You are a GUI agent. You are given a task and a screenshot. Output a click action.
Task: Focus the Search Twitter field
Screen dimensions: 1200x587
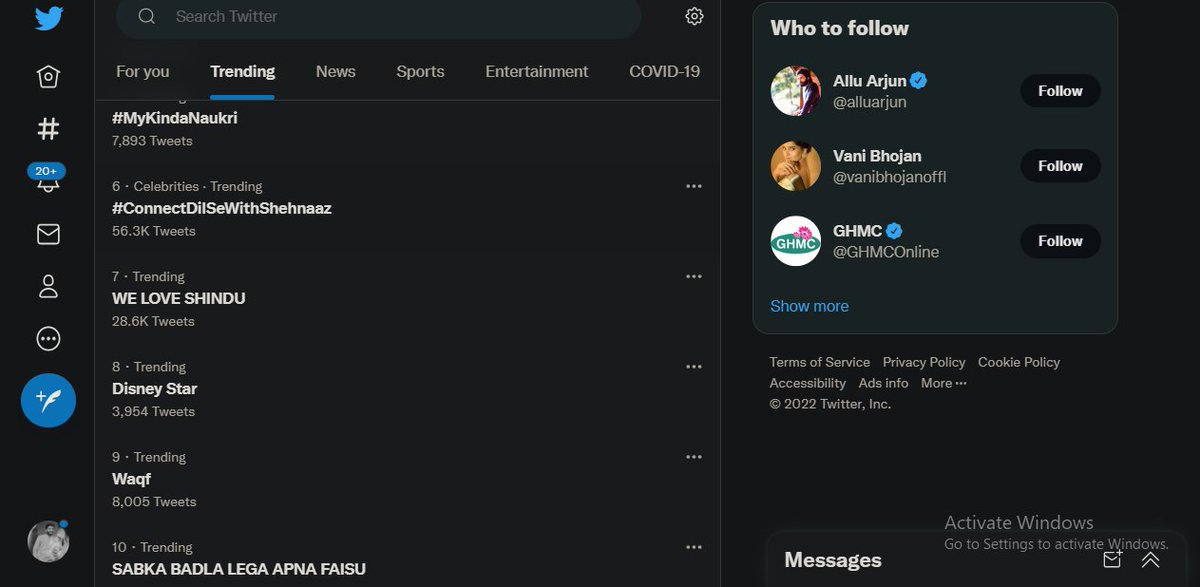tap(378, 17)
